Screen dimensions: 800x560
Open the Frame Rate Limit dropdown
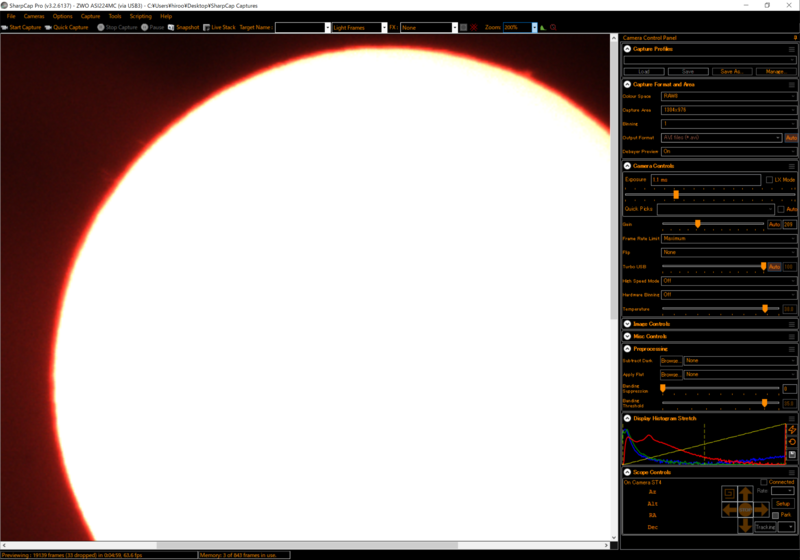tap(729, 239)
